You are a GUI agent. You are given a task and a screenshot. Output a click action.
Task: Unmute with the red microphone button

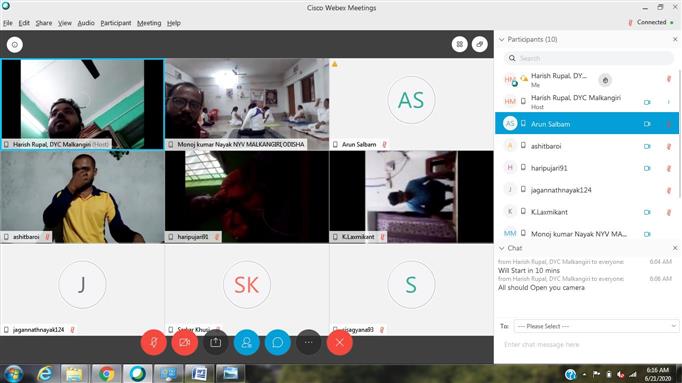point(154,343)
